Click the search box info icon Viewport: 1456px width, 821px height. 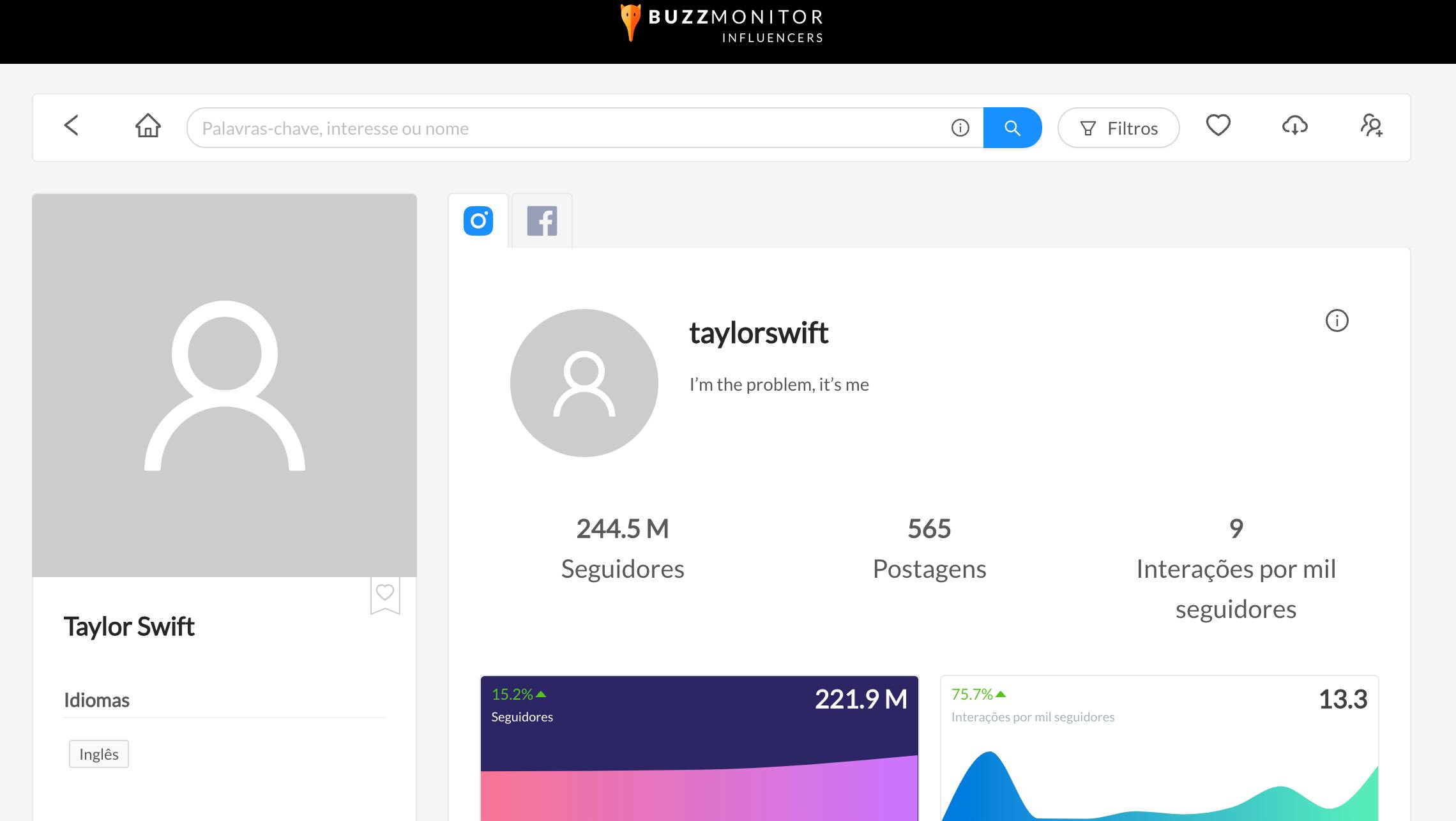[x=960, y=128]
